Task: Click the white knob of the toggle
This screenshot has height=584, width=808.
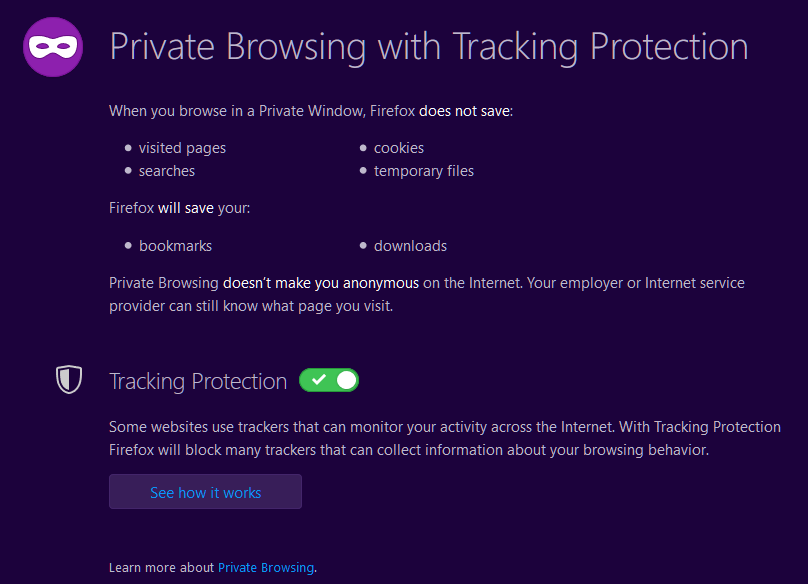Action: 346,380
